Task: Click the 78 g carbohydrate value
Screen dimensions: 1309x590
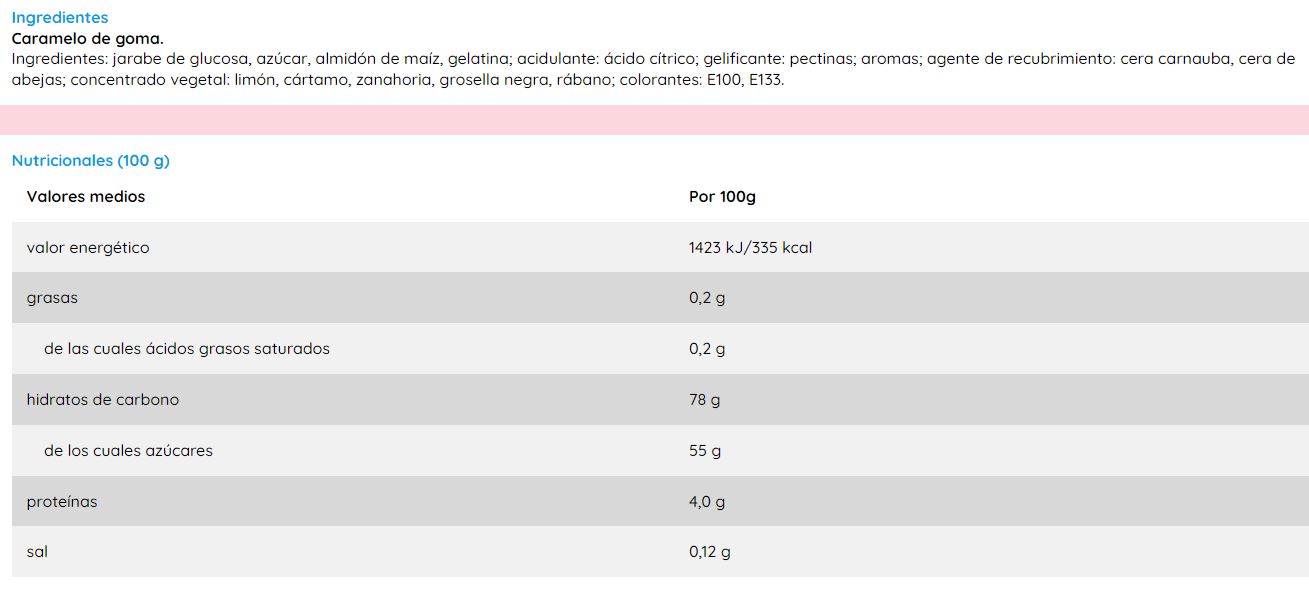Action: pyautogui.click(x=705, y=400)
